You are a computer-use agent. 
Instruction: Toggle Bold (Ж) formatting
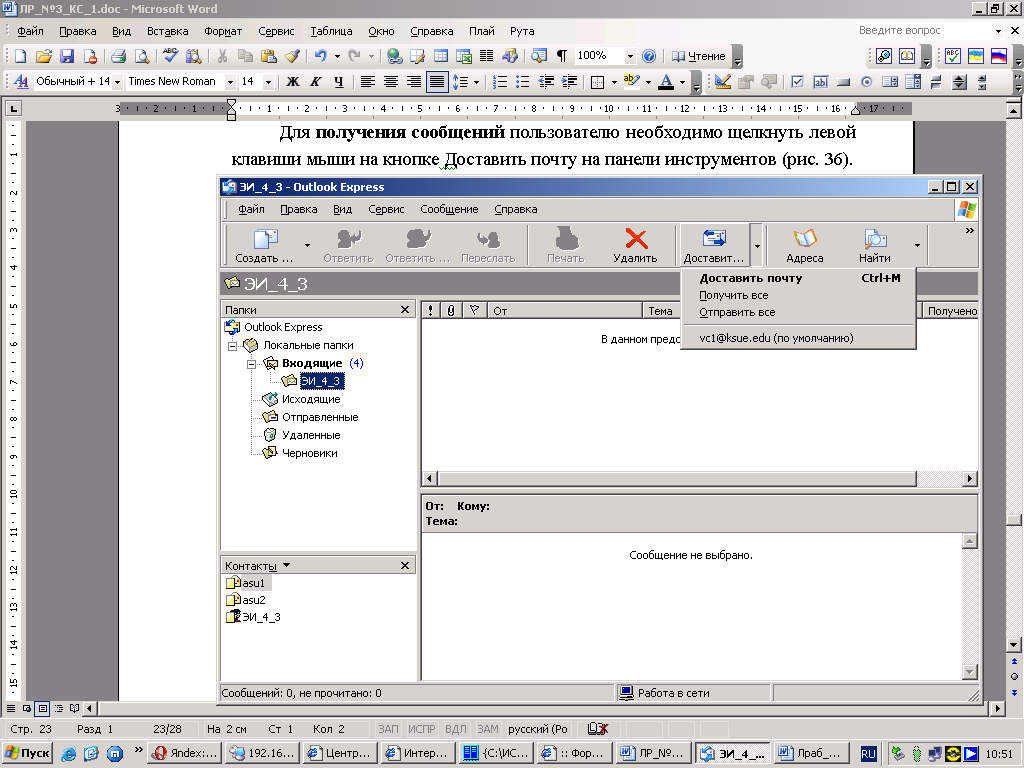[293, 82]
